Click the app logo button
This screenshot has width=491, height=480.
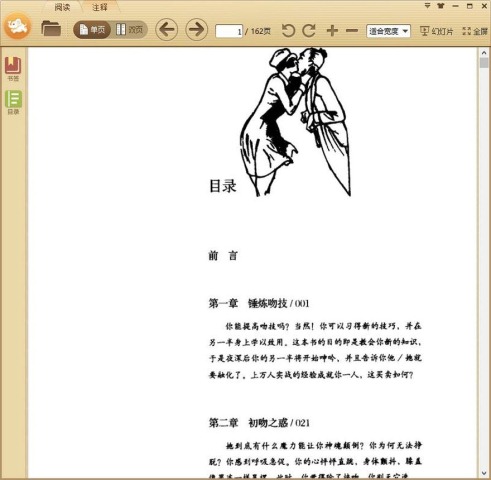point(18,26)
